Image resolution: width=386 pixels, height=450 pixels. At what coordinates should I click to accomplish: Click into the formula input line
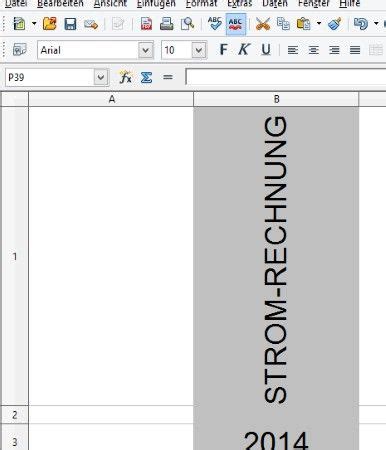click(x=286, y=77)
